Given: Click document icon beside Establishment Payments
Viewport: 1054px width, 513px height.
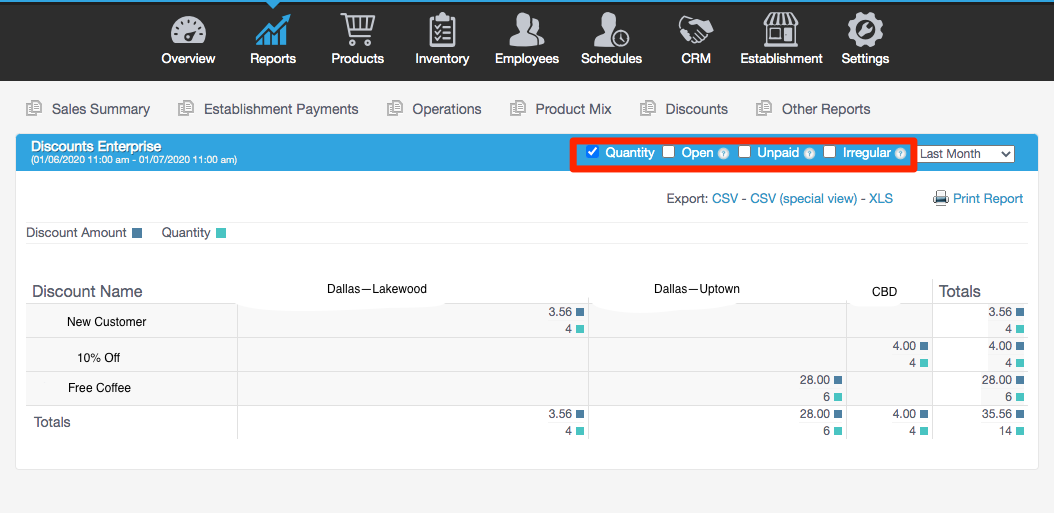Looking at the screenshot, I should pyautogui.click(x=186, y=108).
